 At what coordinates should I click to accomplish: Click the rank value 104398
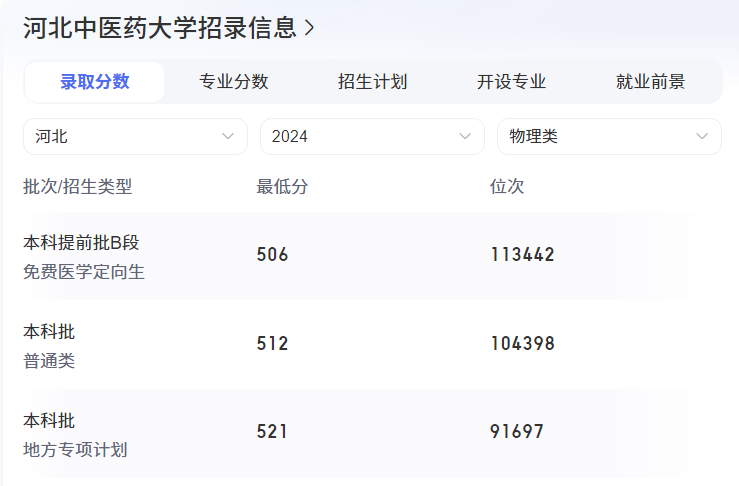(523, 343)
